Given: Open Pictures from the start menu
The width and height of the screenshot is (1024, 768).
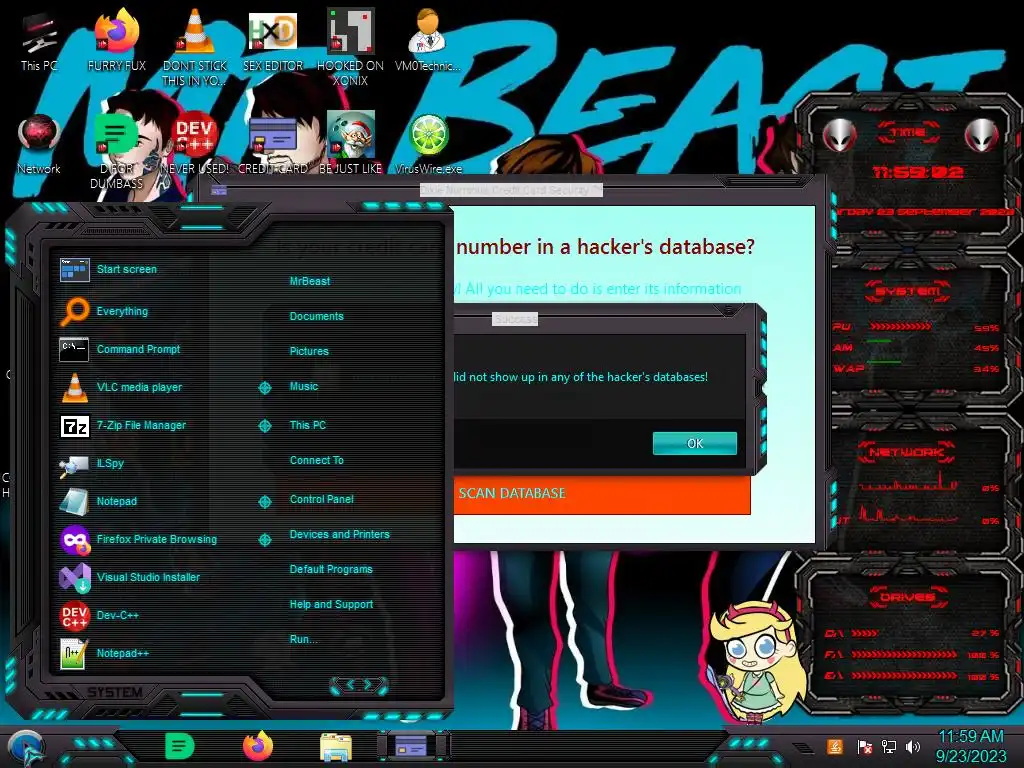Looking at the screenshot, I should click(x=309, y=351).
